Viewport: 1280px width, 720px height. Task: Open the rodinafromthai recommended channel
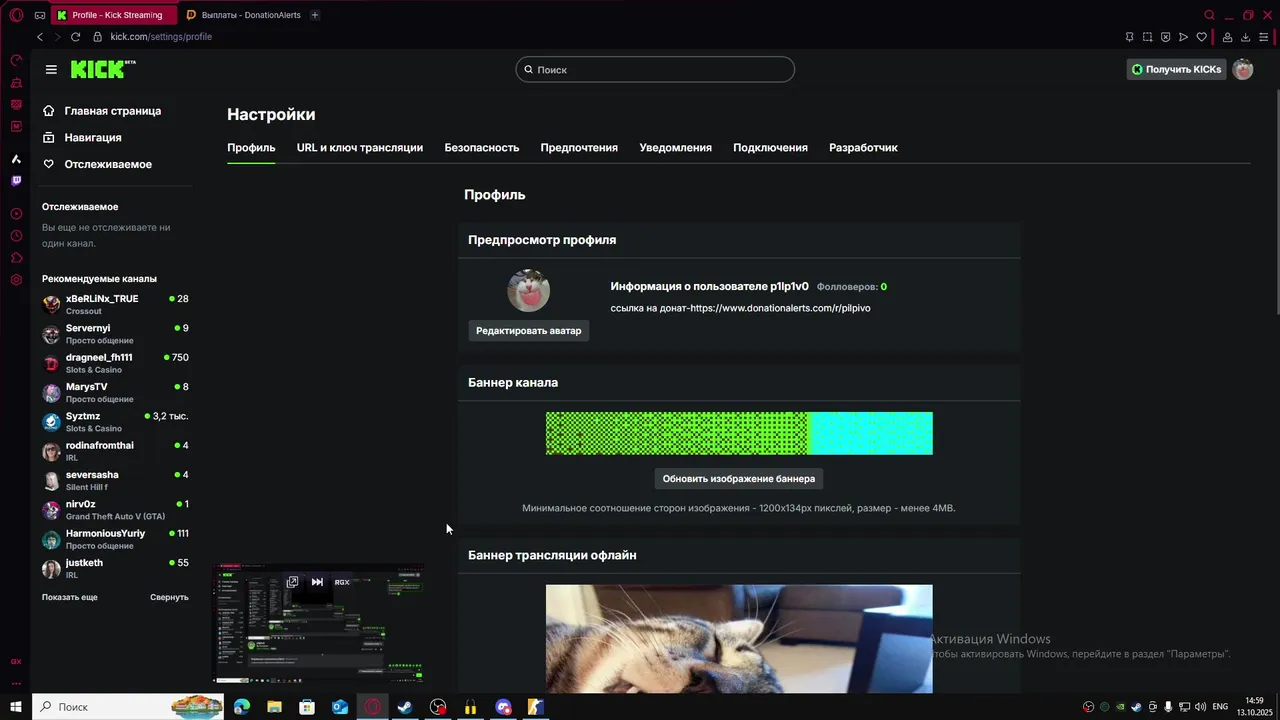coord(115,451)
